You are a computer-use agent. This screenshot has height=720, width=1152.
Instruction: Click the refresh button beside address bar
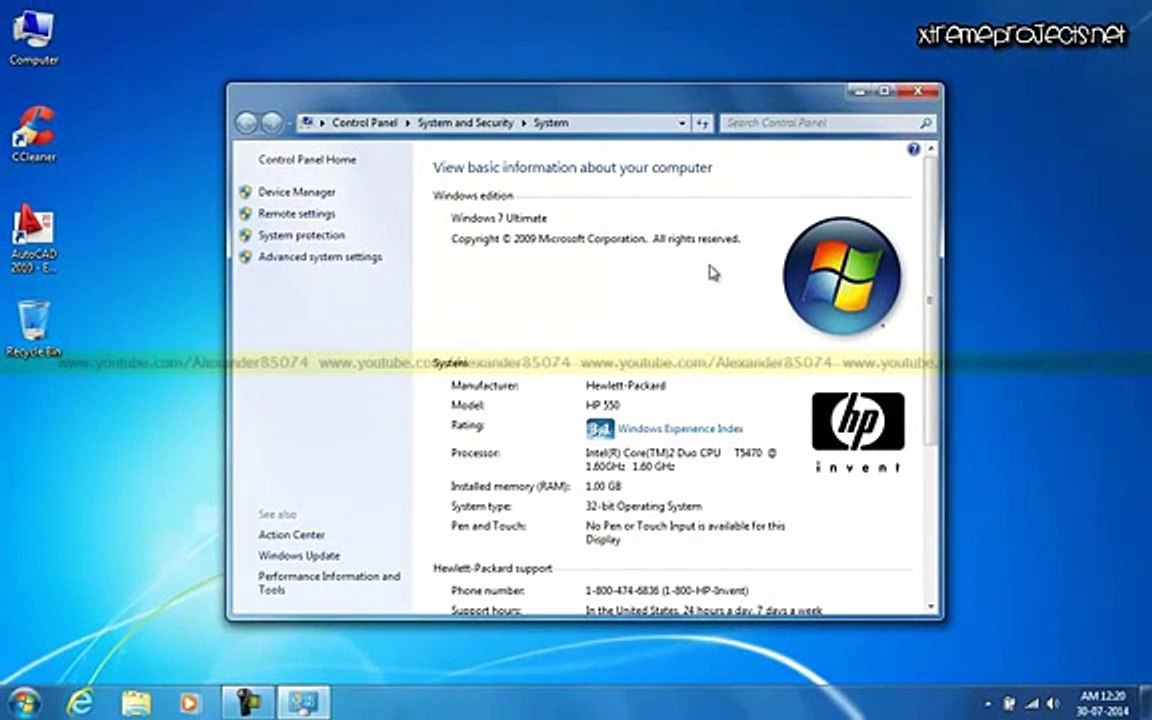(x=702, y=123)
